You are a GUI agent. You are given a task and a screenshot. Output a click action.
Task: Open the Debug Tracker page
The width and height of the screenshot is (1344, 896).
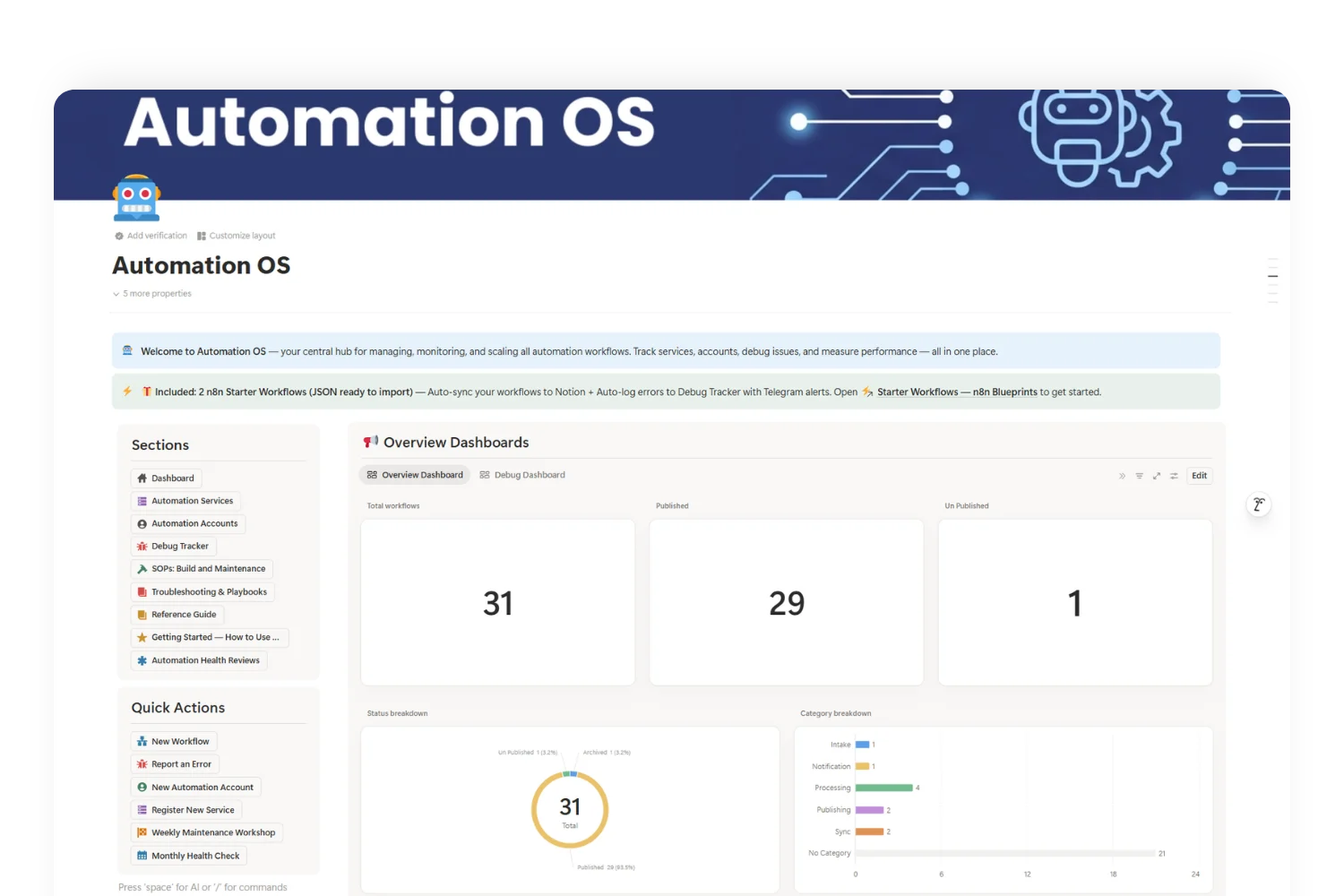(173, 546)
